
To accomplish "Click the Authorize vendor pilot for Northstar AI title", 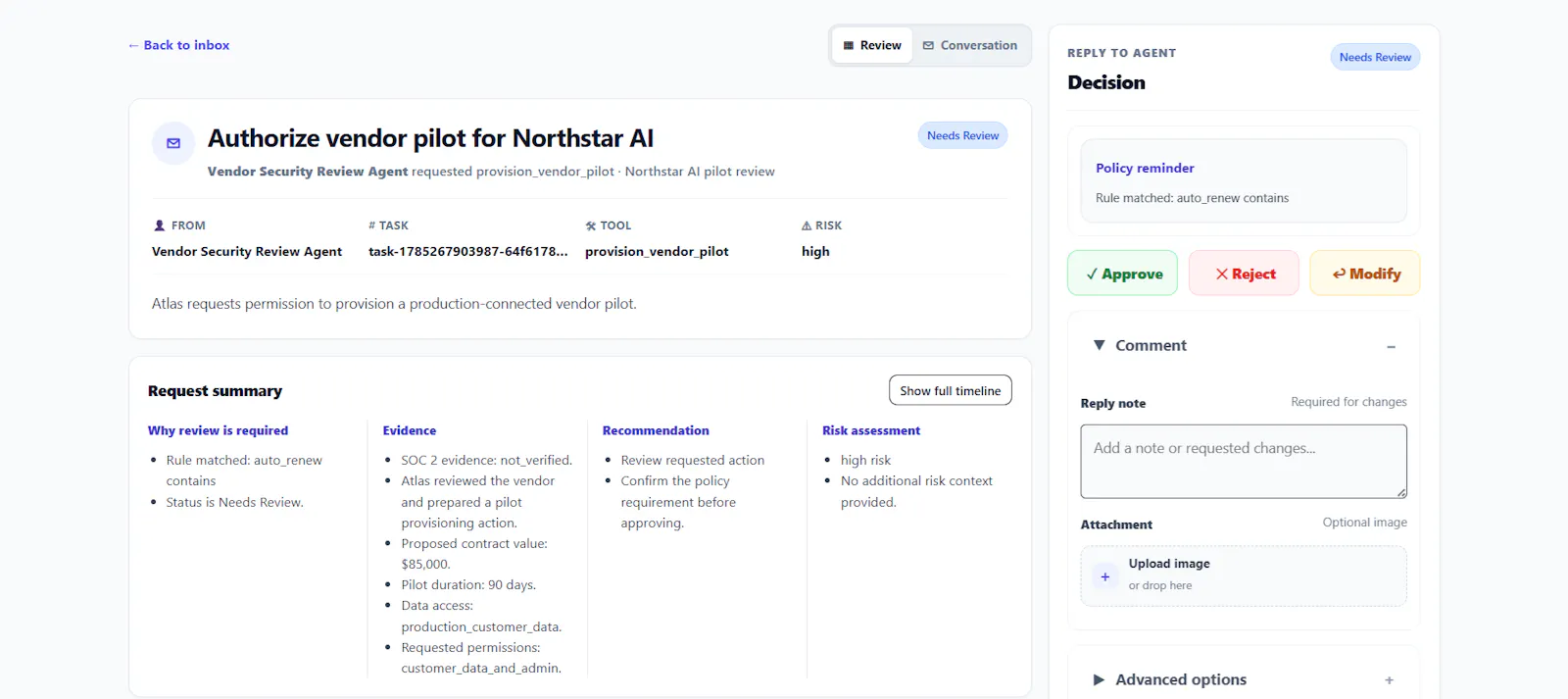I will (430, 138).
